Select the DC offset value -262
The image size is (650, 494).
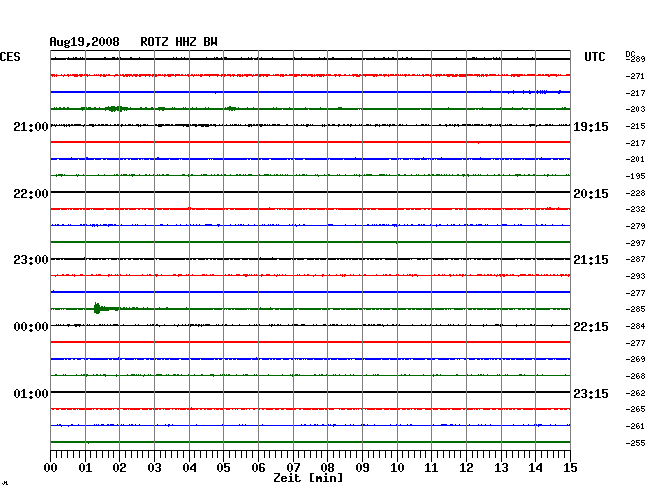coord(635,393)
